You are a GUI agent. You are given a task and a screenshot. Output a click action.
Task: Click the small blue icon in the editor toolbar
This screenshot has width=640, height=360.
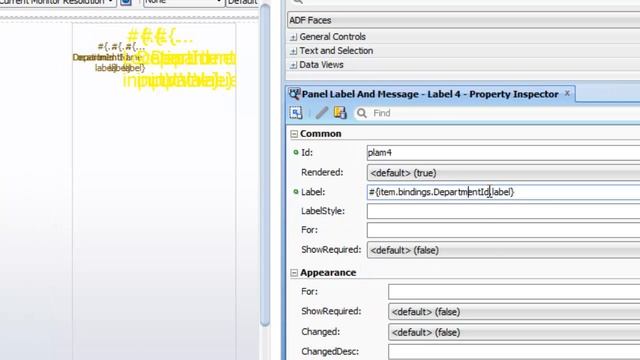(126, 2)
